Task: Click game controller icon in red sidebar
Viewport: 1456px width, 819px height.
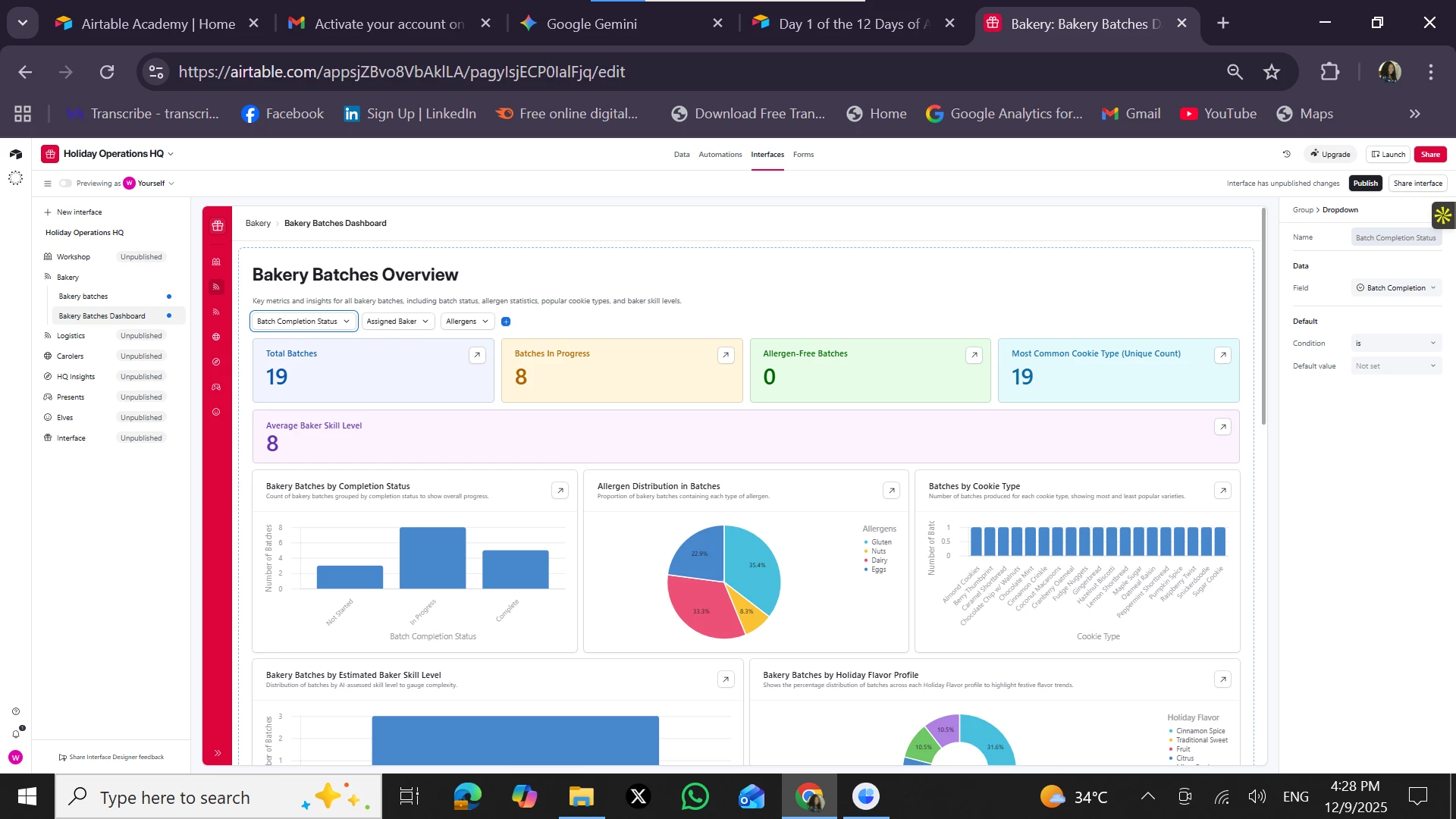Action: click(x=217, y=388)
